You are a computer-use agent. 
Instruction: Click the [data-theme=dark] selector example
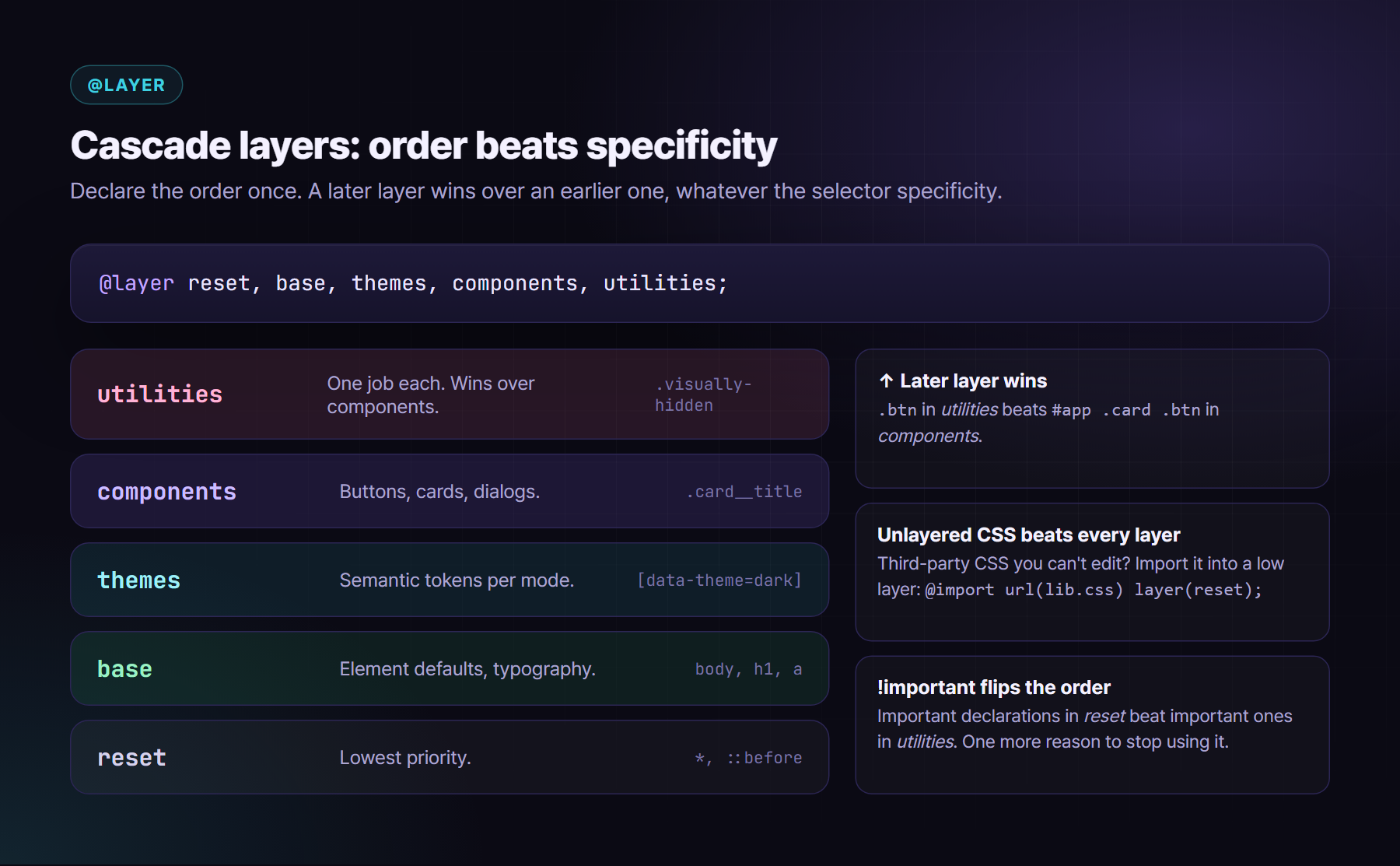(719, 580)
